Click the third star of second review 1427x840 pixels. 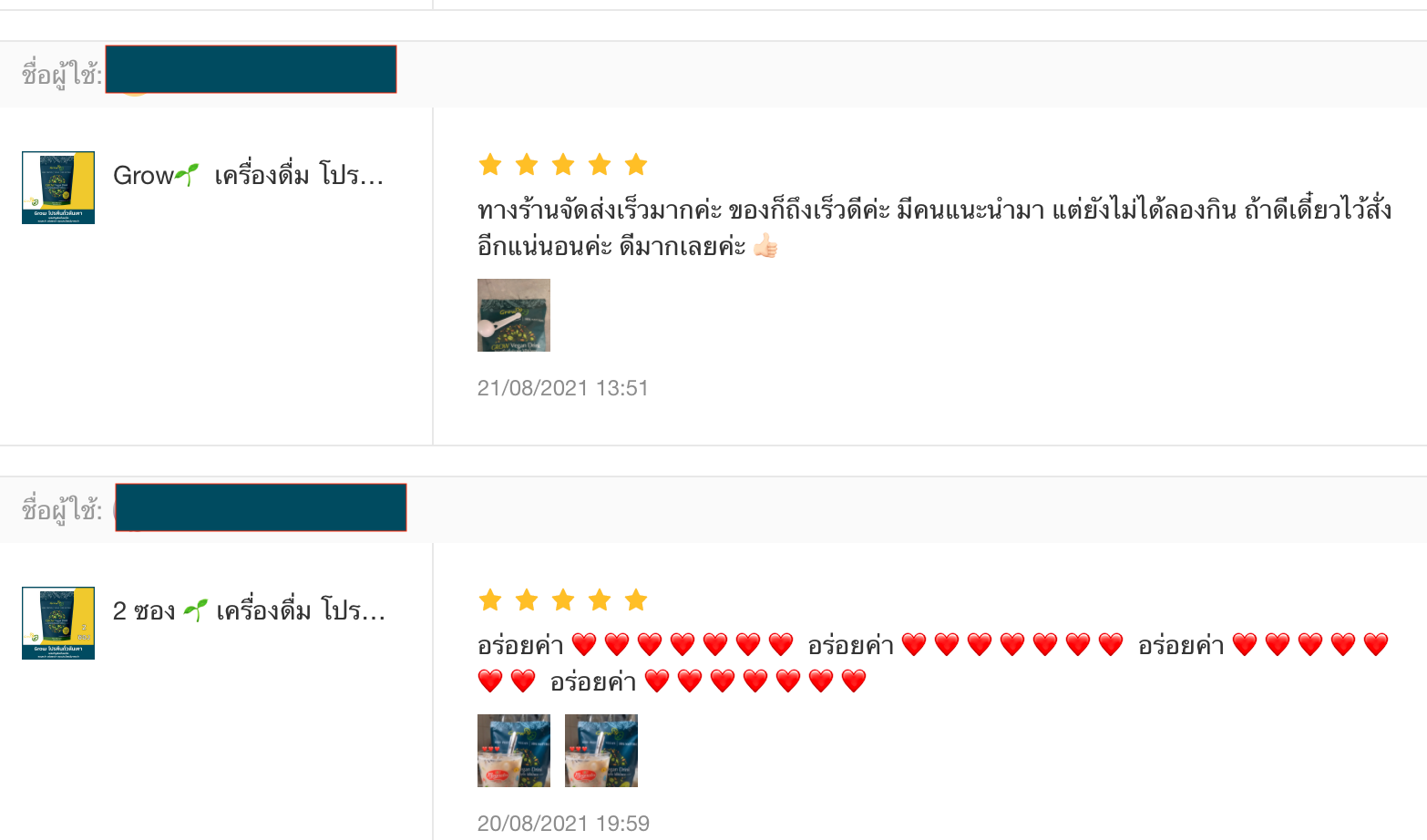[563, 599]
